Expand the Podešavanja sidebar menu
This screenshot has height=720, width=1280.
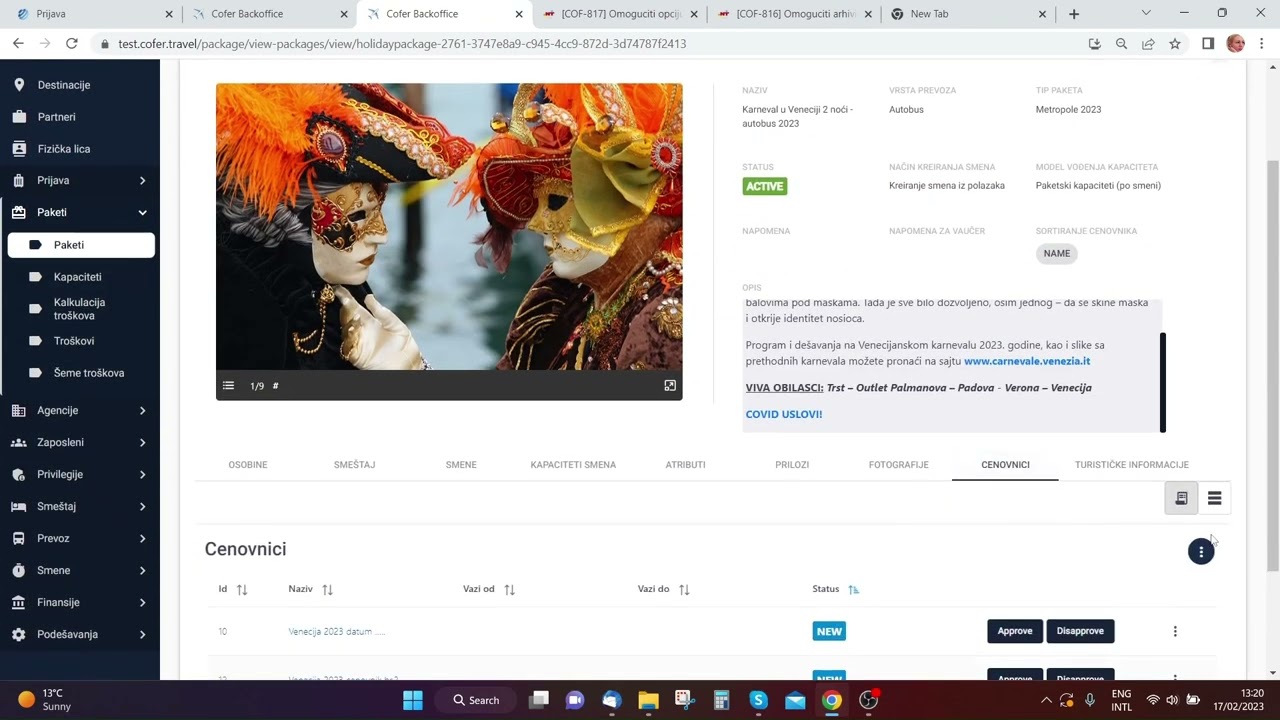pyautogui.click(x=80, y=635)
